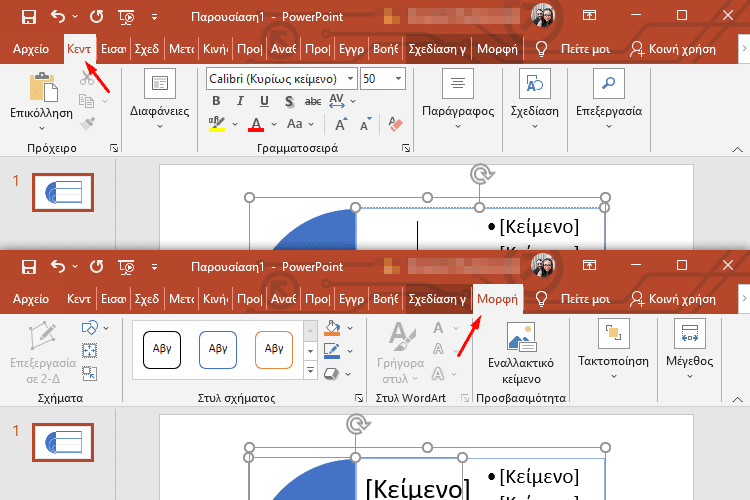Viewport: 750px width, 500px height.
Task: Open Customize Quick Access Toolbar in the top window
Action: [x=154, y=17]
